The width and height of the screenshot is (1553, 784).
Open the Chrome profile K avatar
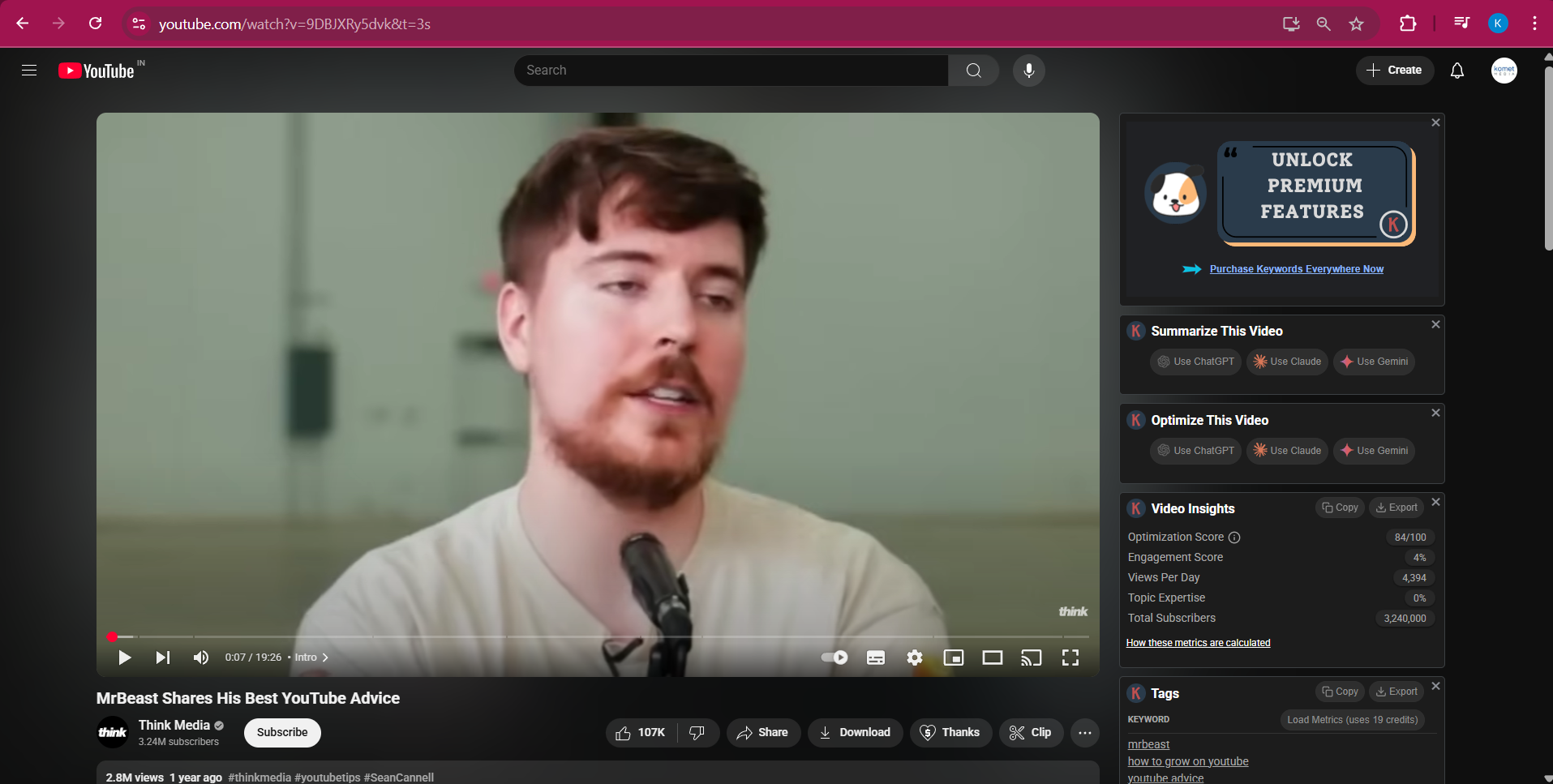pyautogui.click(x=1498, y=24)
